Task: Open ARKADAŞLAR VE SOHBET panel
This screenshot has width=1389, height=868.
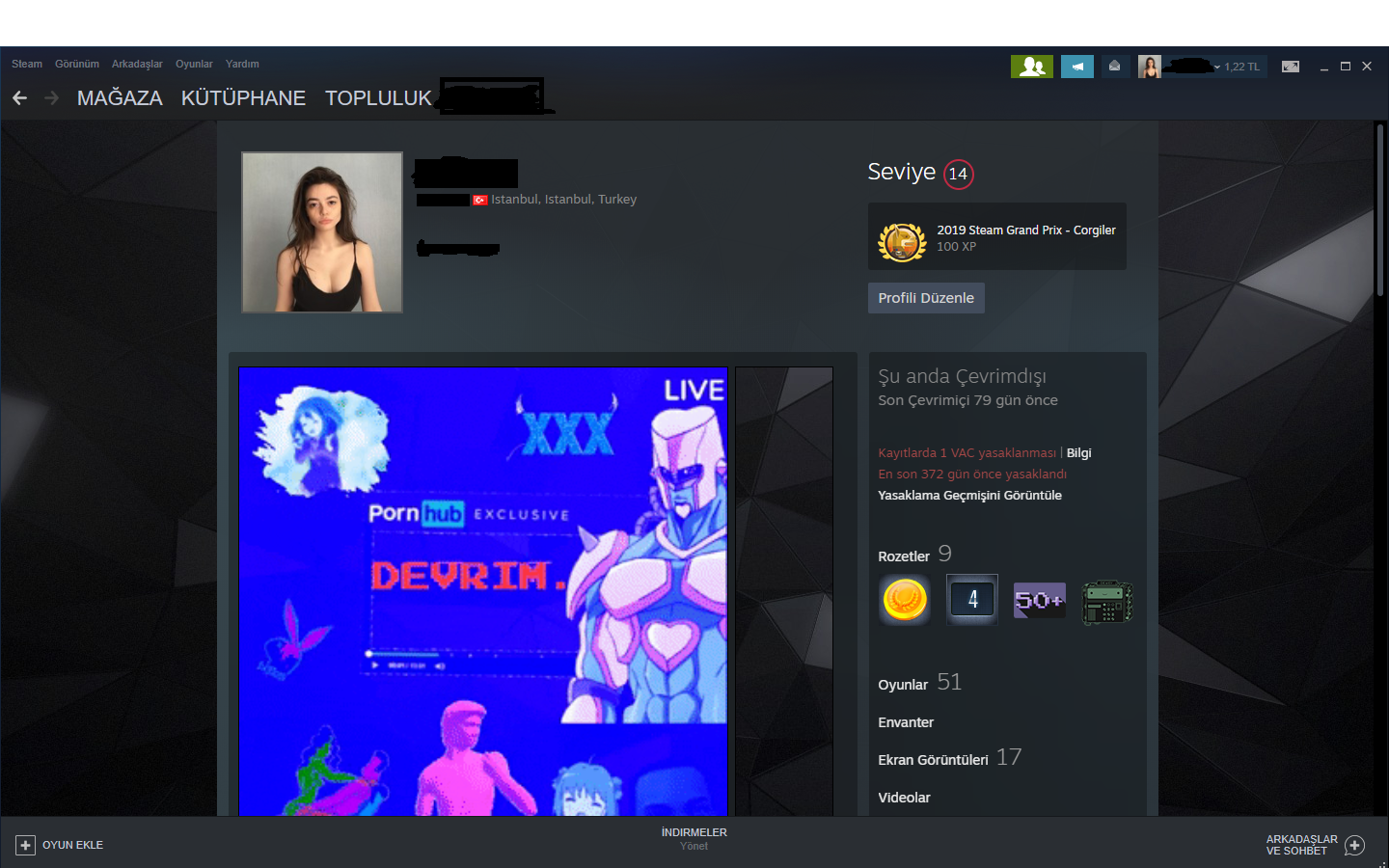Action: coord(1301,845)
